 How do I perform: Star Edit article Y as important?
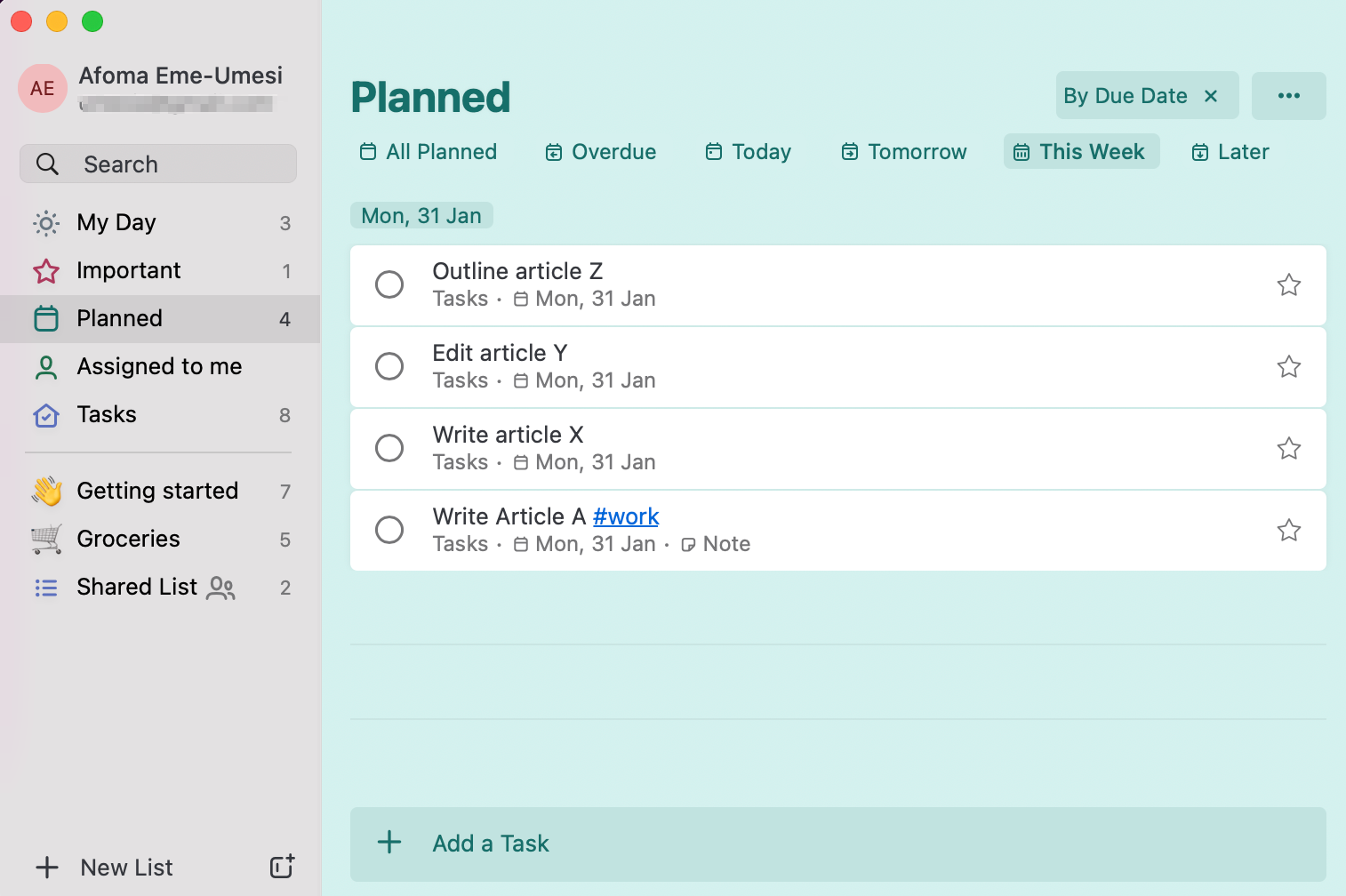point(1288,366)
